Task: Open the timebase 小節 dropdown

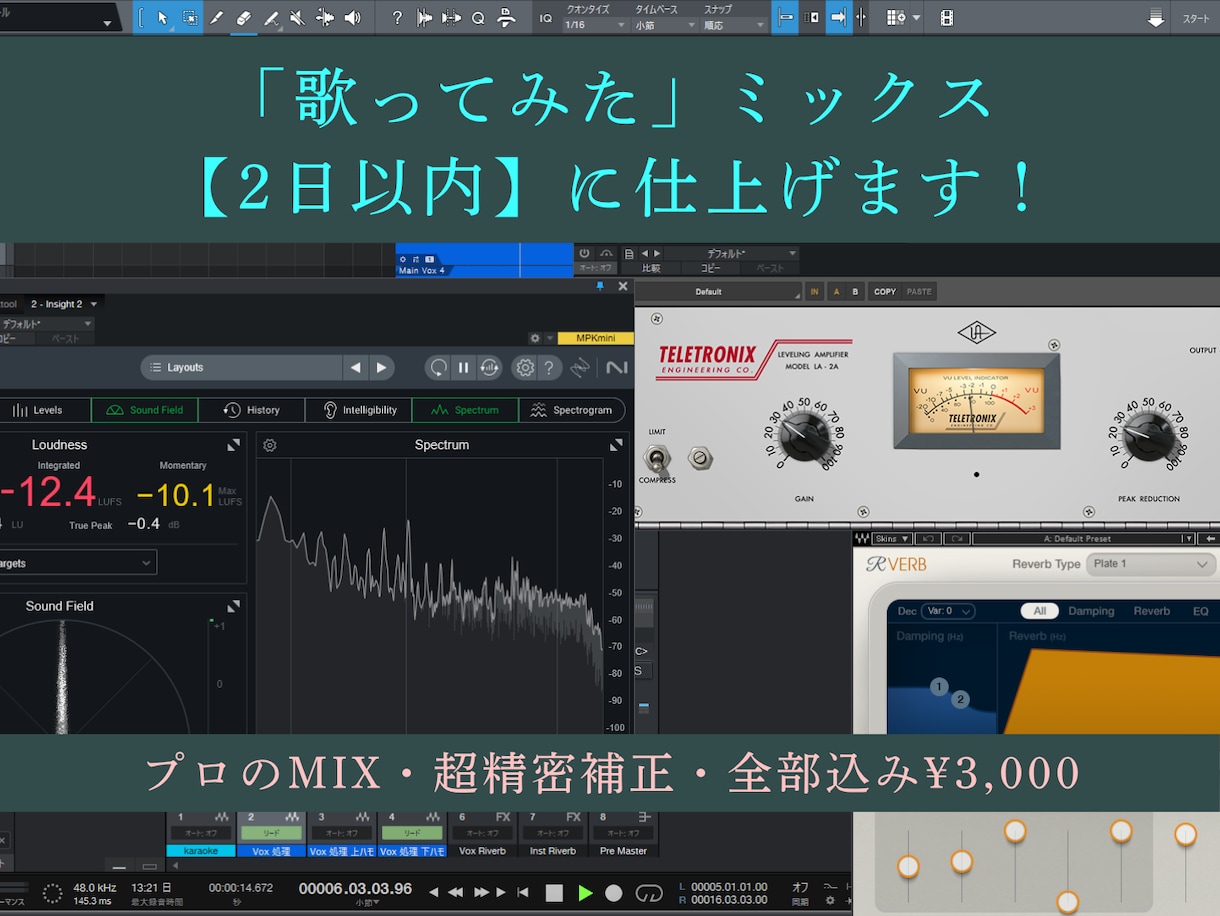Action: click(665, 25)
